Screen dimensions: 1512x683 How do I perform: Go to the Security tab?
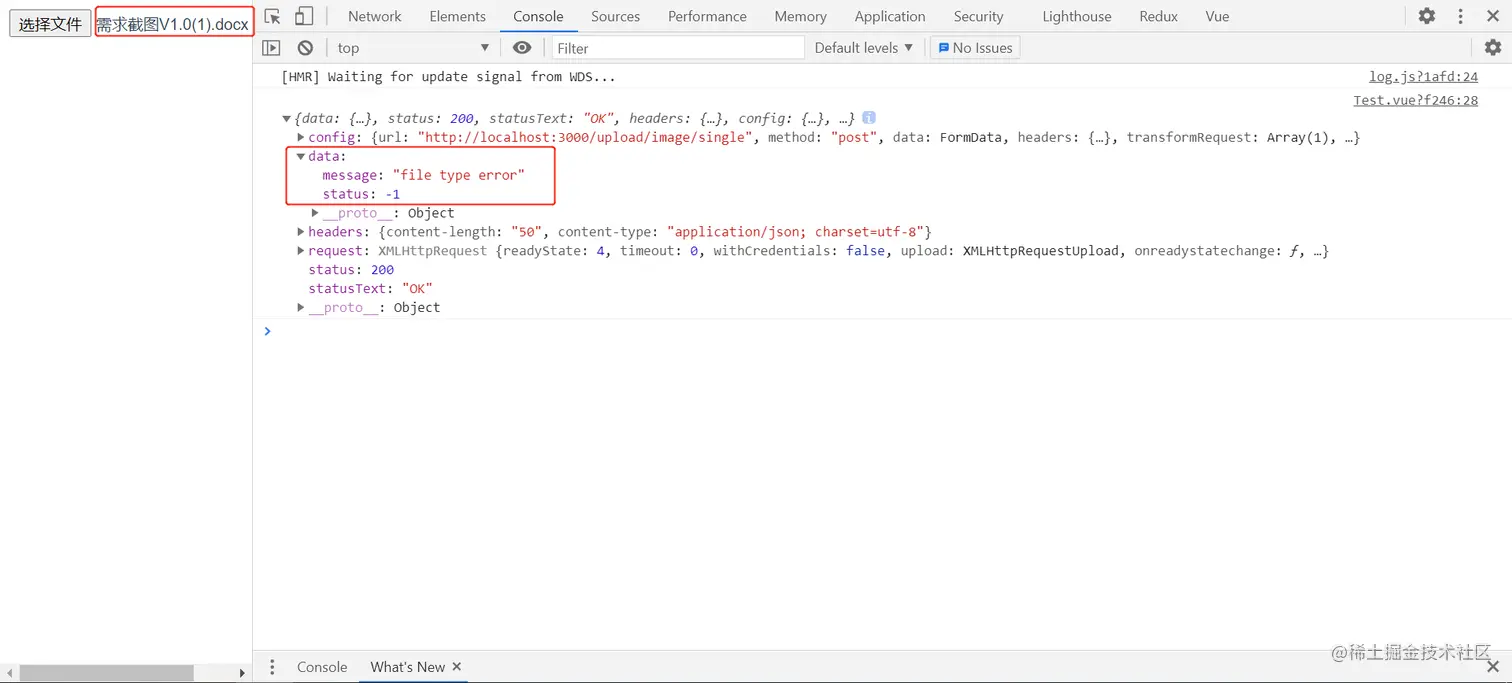click(x=978, y=16)
